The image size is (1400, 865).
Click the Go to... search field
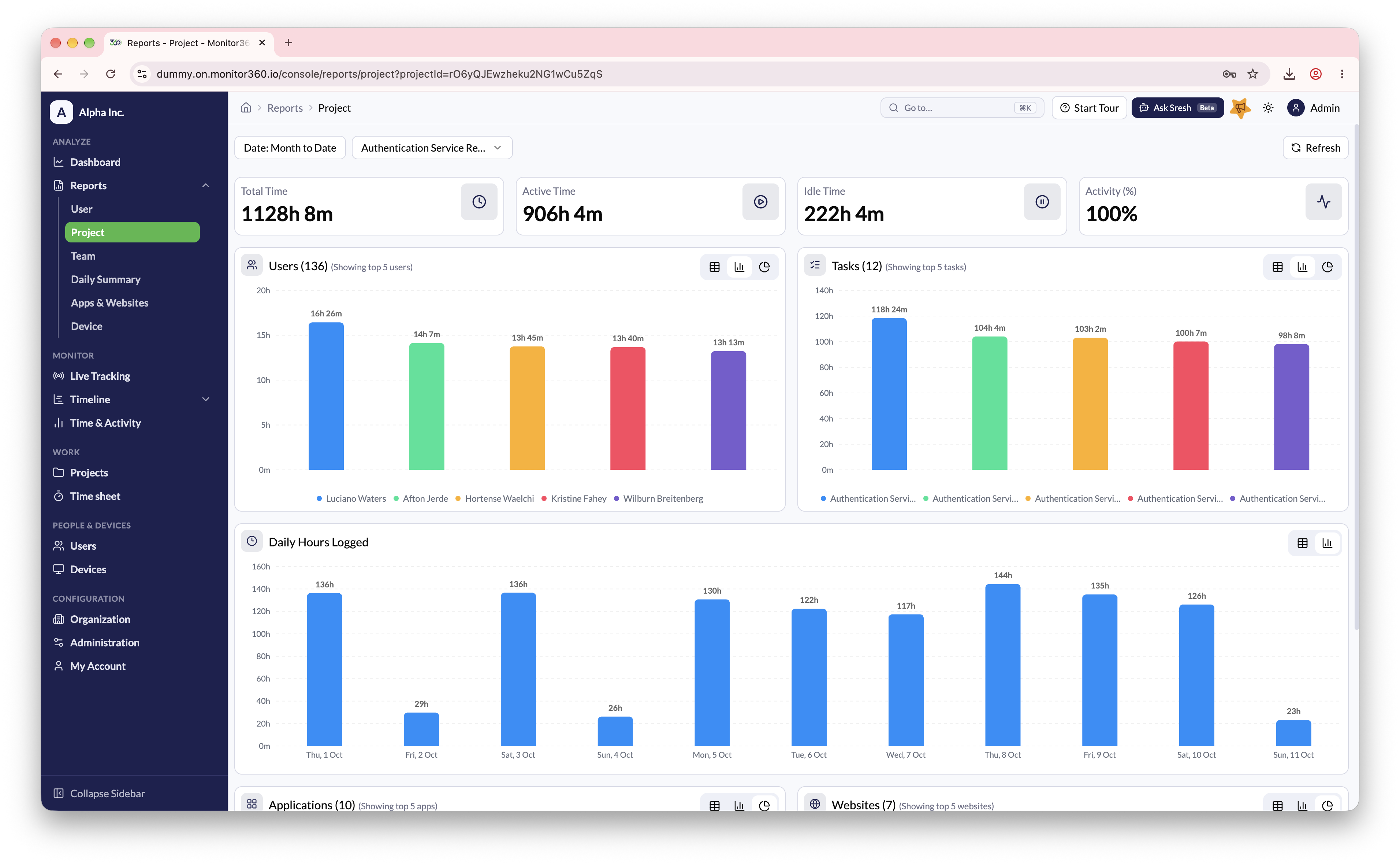click(x=962, y=108)
